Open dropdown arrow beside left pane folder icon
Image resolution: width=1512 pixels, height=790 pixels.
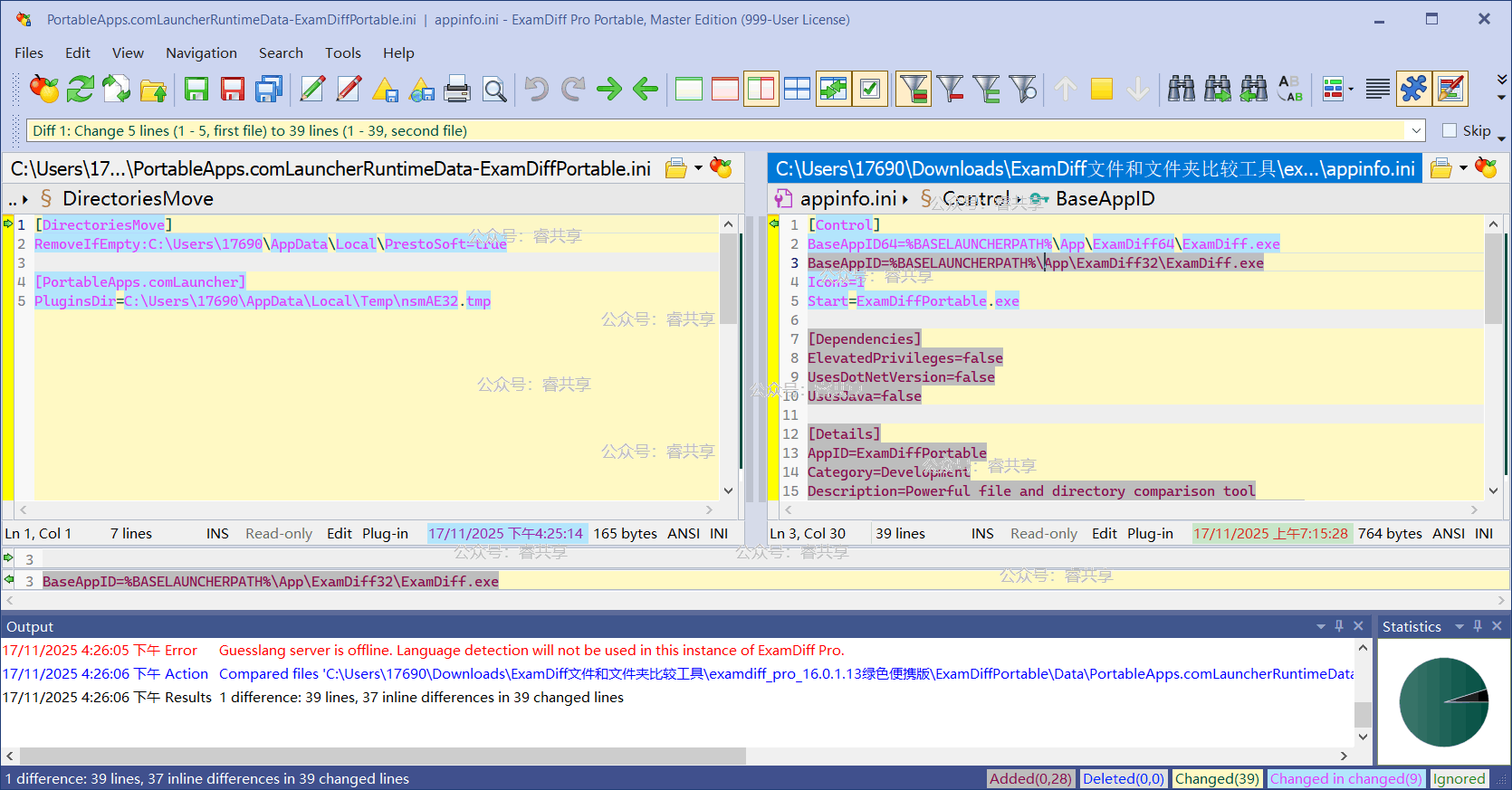[698, 168]
